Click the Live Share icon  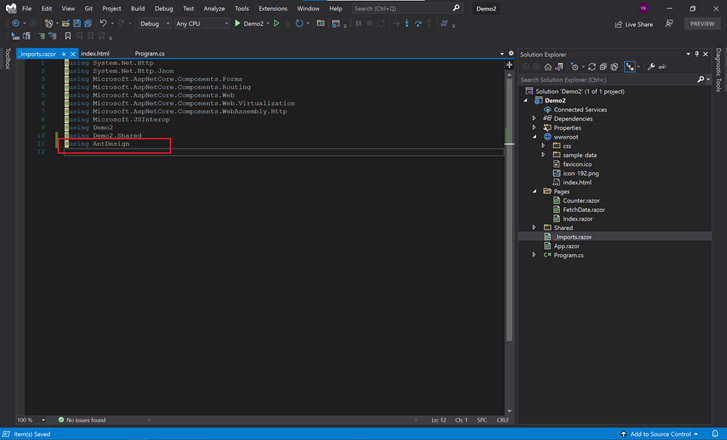coord(619,24)
